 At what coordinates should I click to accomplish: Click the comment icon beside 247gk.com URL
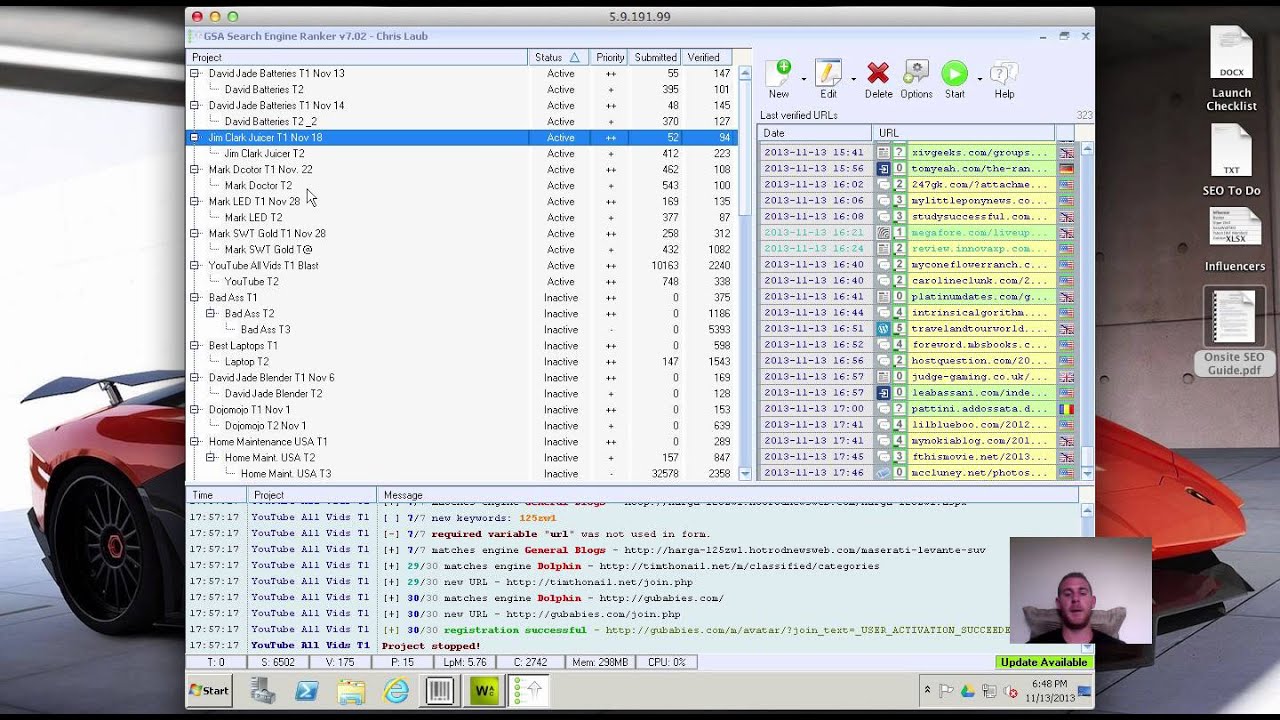[x=883, y=185]
